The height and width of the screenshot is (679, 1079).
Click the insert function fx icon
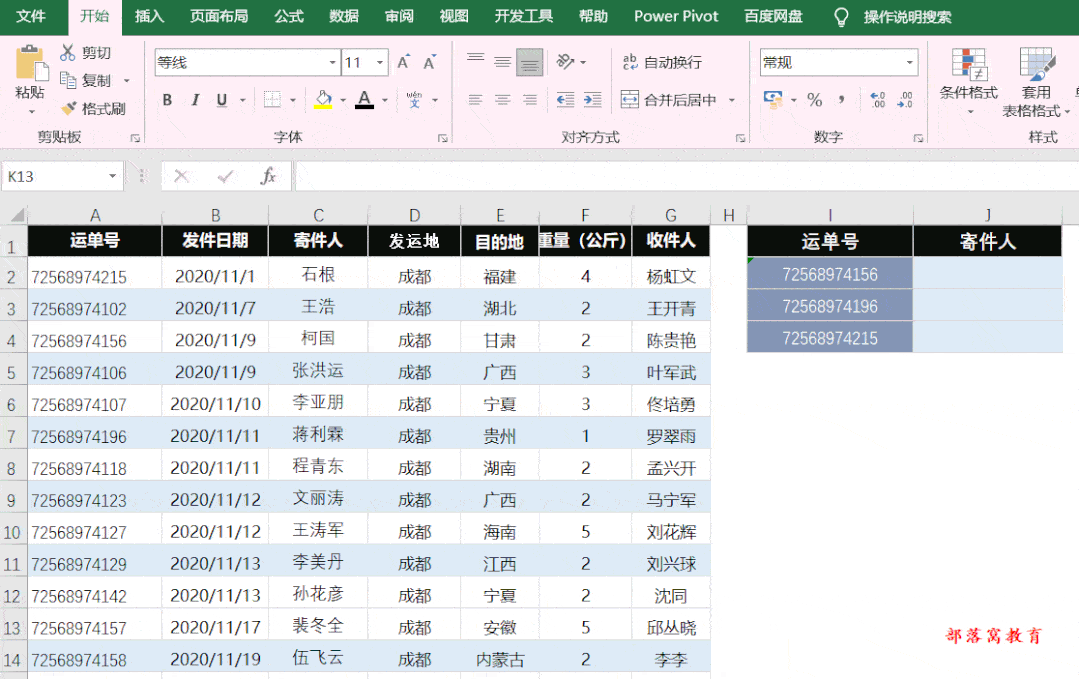pyautogui.click(x=268, y=176)
